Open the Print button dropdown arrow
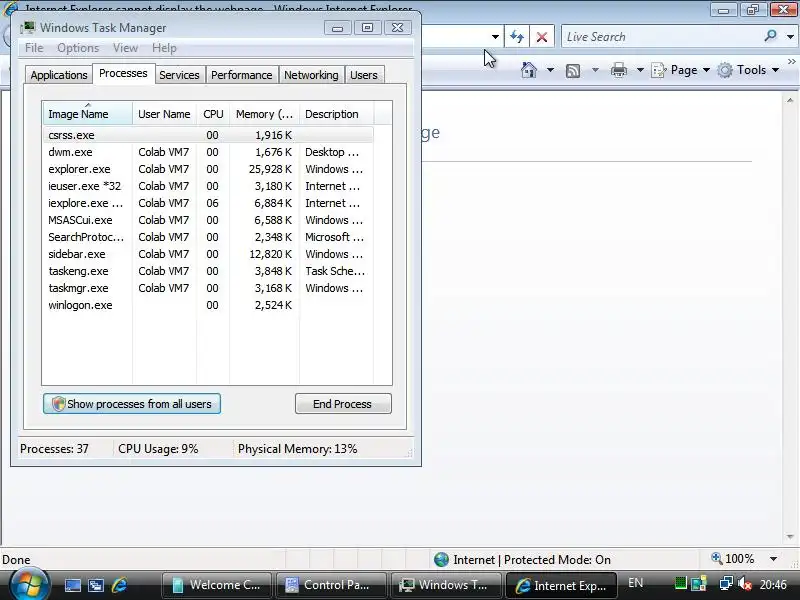The image size is (800, 600). [x=640, y=70]
